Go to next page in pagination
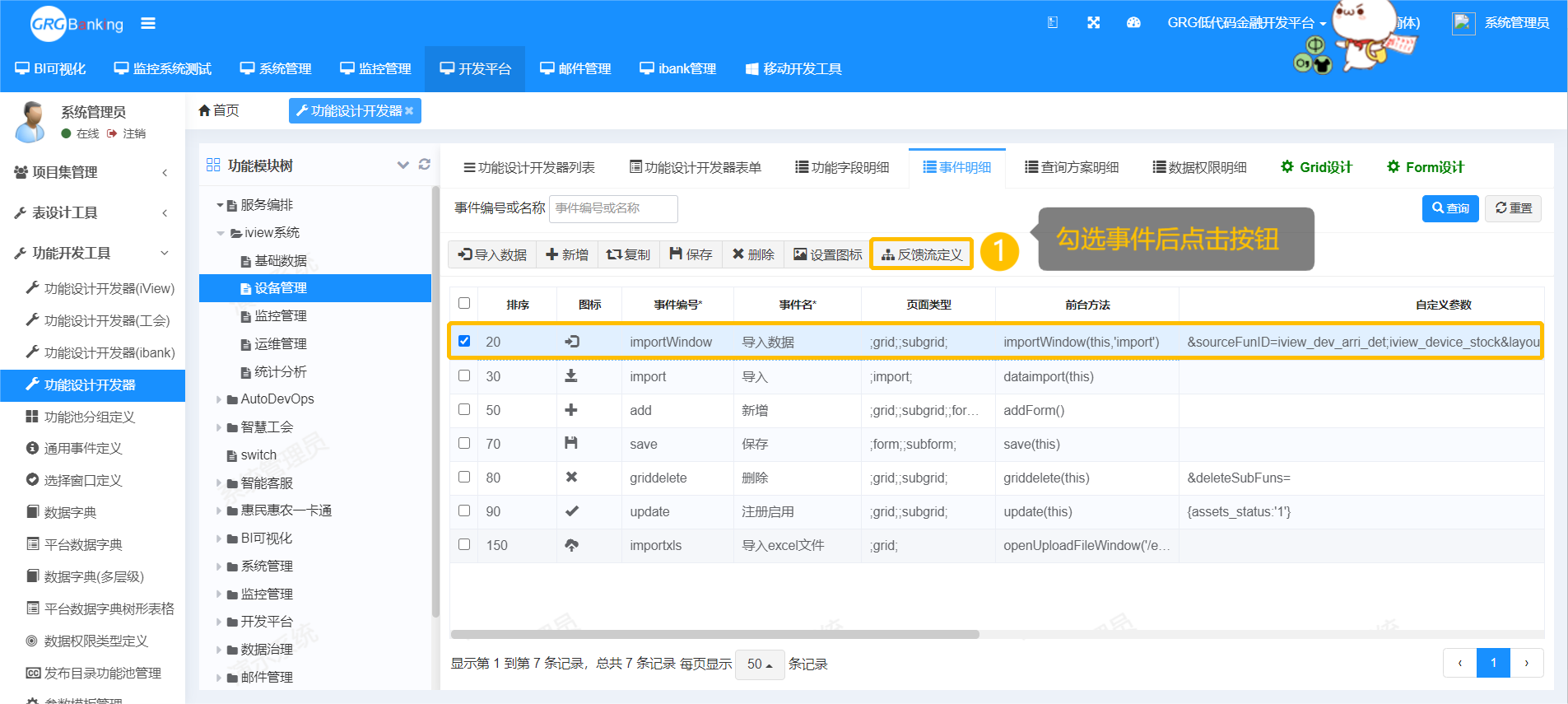1568x704 pixels. click(x=1527, y=663)
